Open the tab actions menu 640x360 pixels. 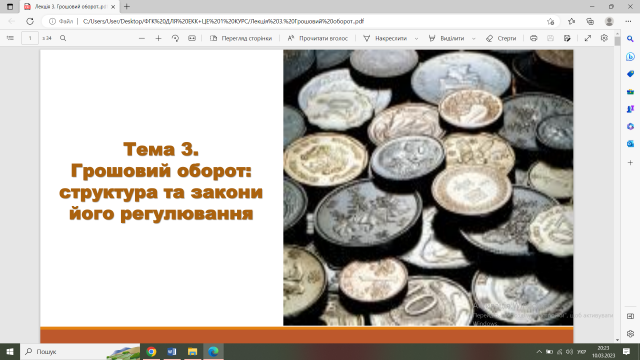(x=10, y=7)
